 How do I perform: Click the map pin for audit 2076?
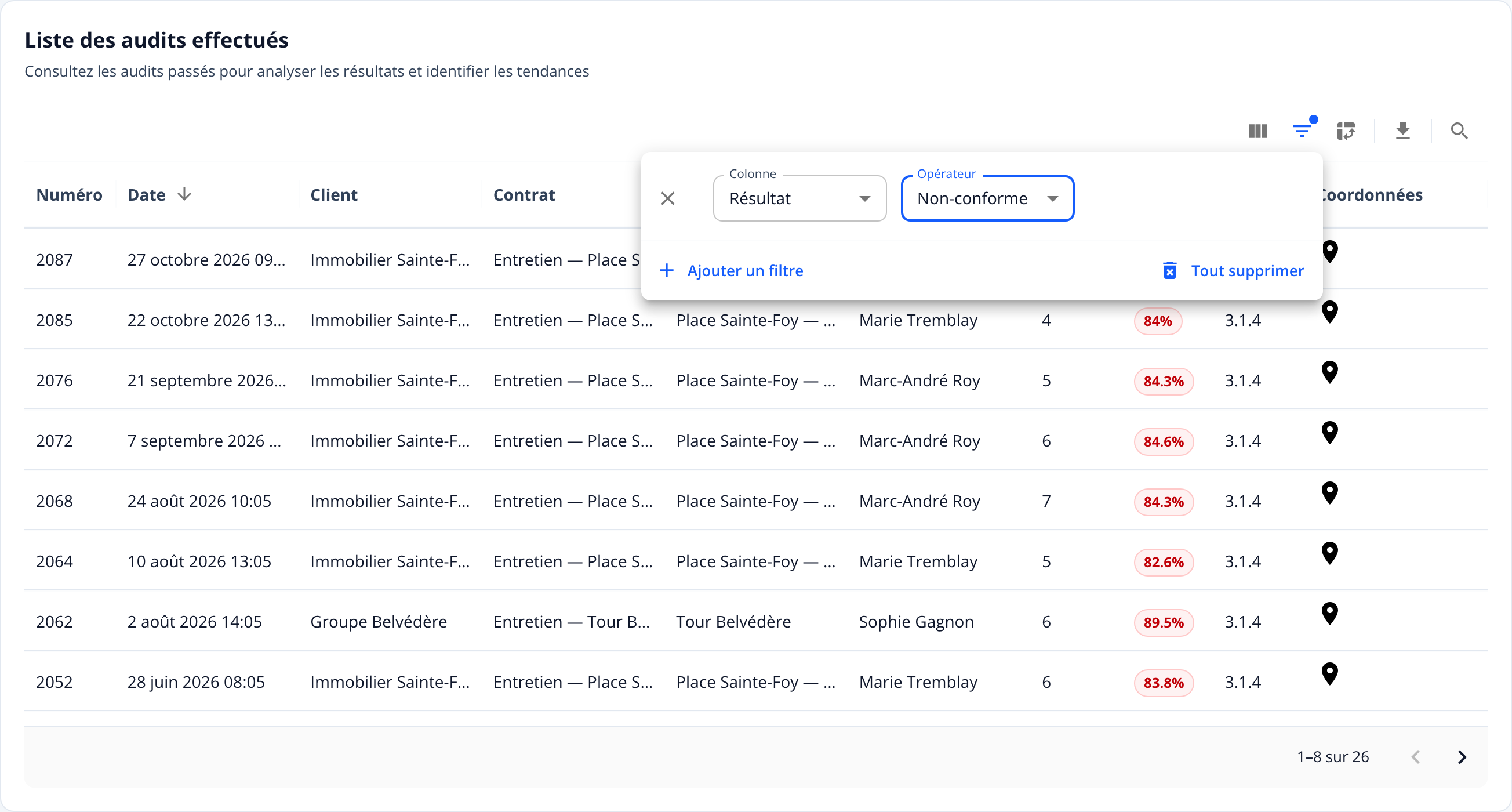[x=1329, y=372]
